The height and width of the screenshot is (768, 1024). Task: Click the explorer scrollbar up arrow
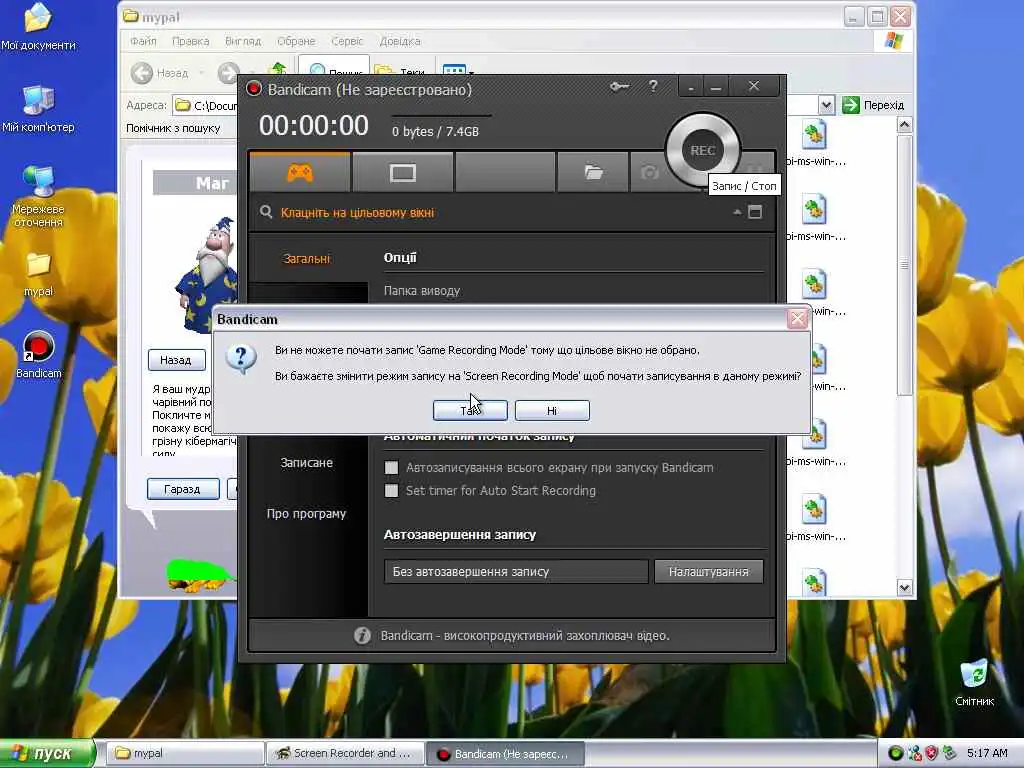point(904,125)
